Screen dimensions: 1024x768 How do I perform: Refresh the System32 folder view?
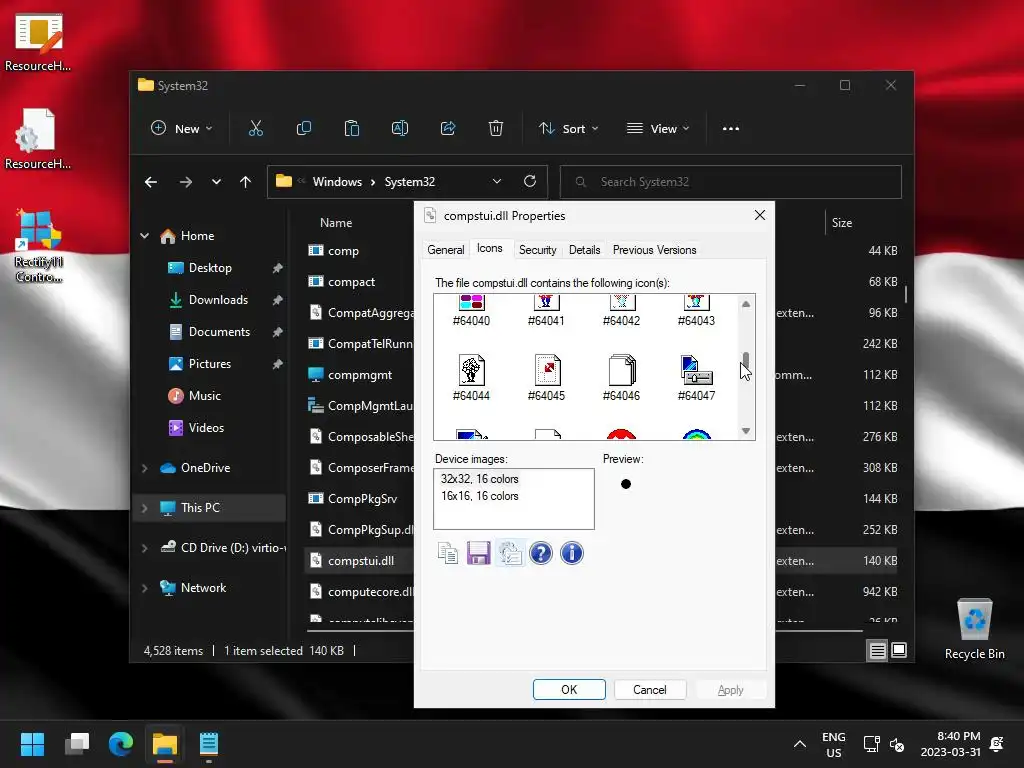pos(530,181)
